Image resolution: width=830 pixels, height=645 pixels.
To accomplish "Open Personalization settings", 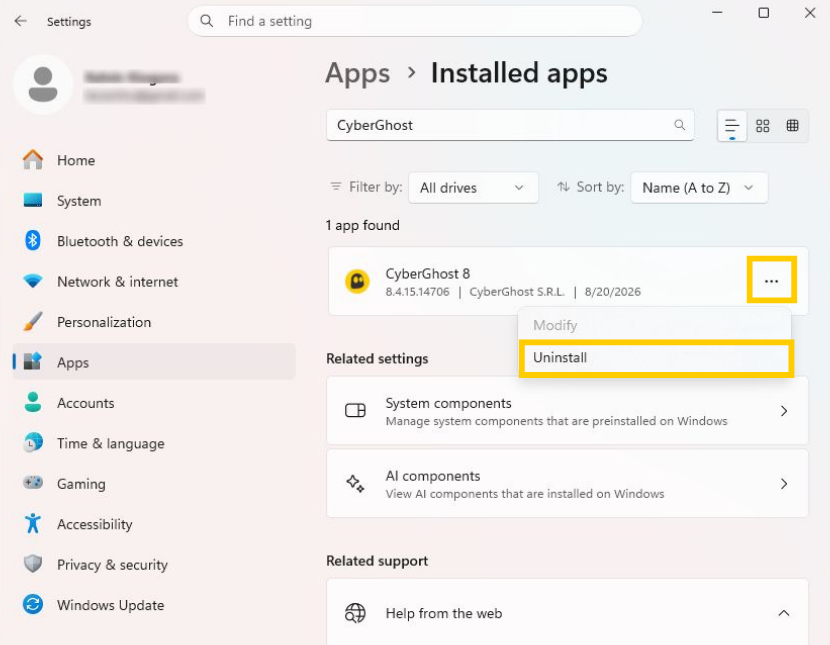I will [154, 322].
